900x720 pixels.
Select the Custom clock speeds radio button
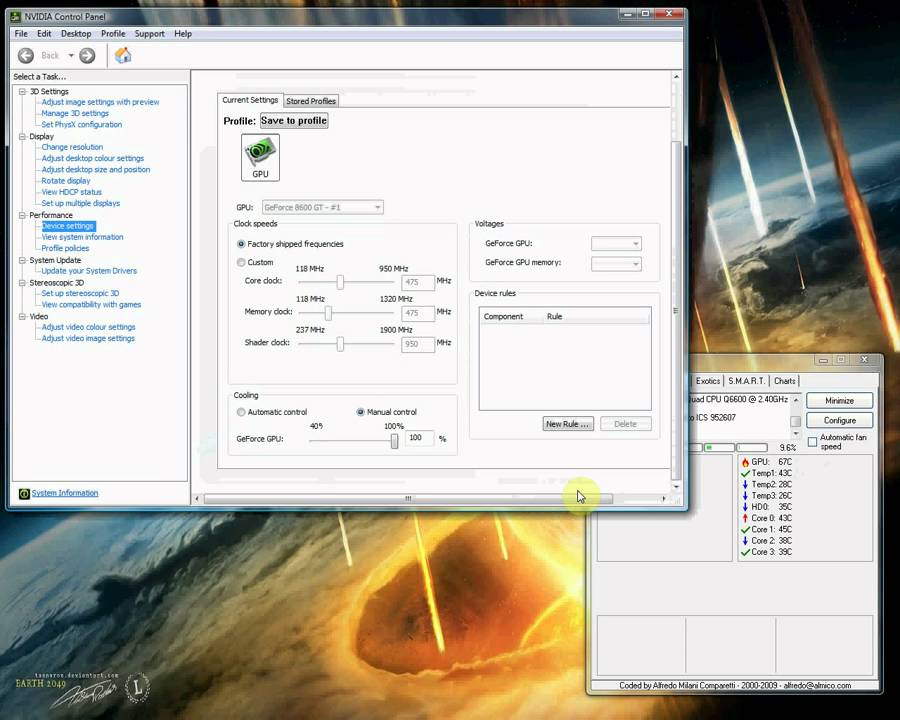(241, 262)
